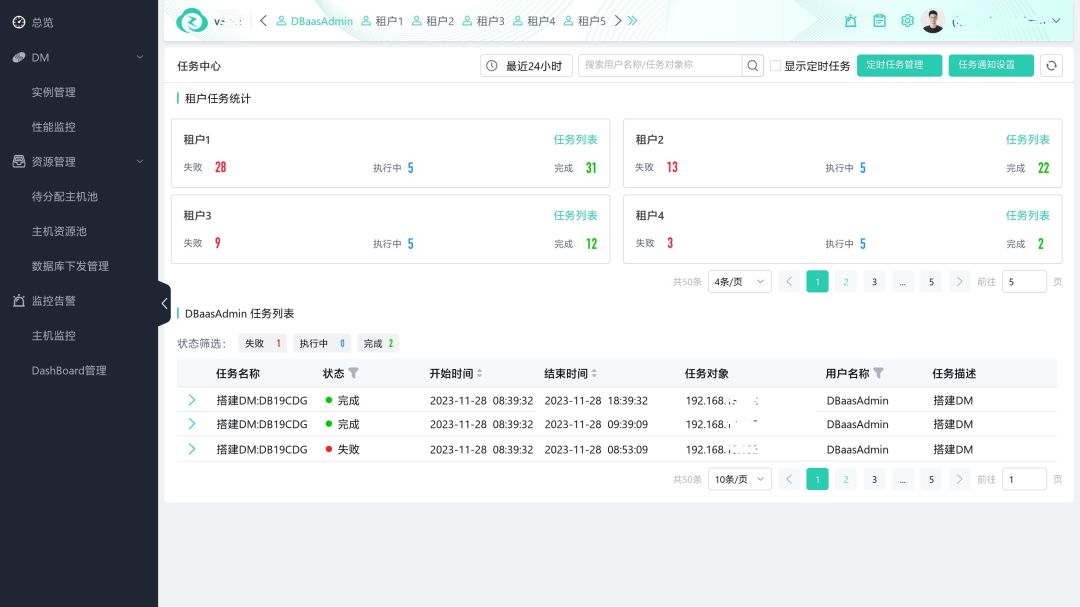Click the 资源管理 resource icon

[19, 161]
